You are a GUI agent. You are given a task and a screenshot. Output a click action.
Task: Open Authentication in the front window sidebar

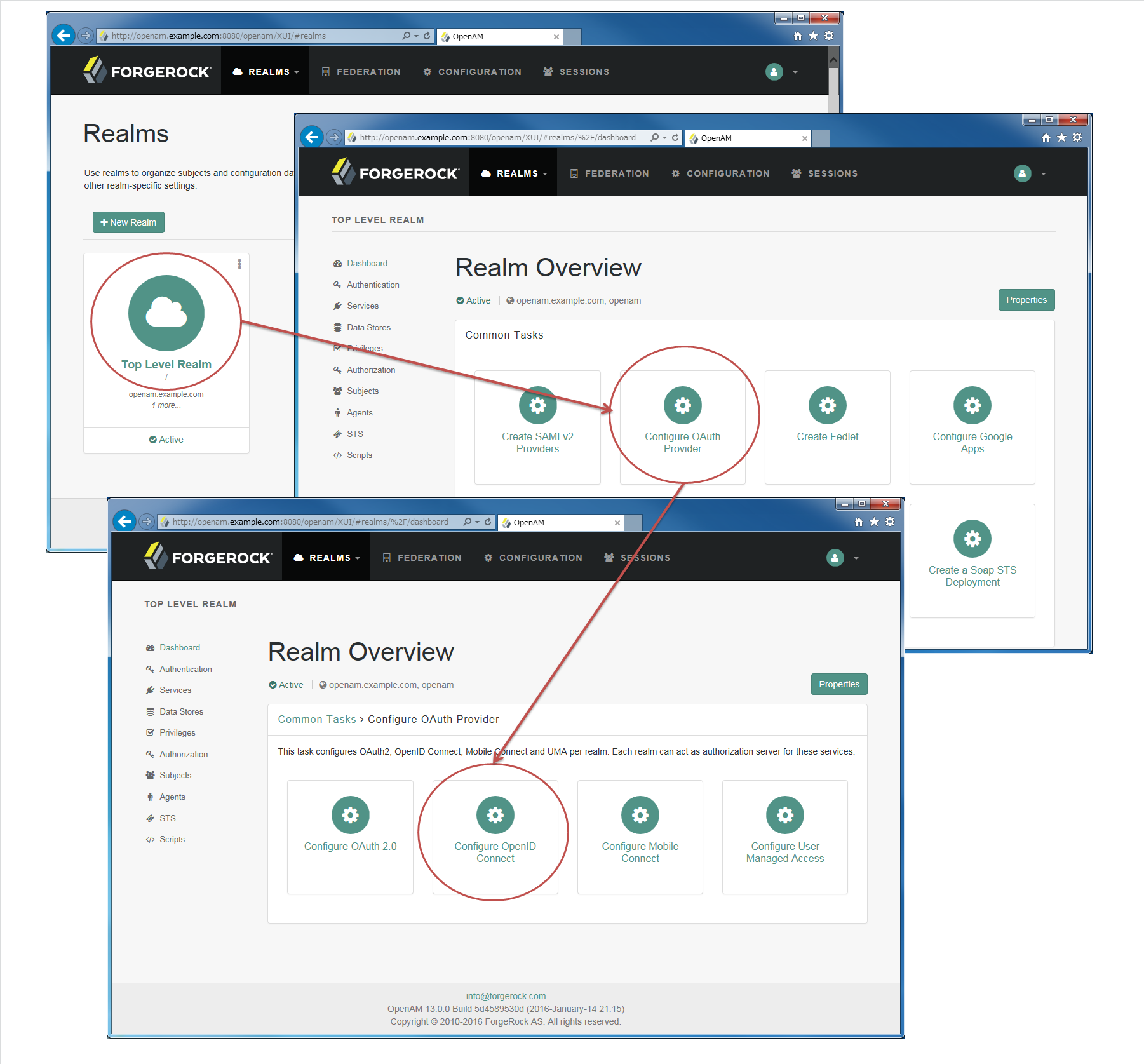(185, 669)
